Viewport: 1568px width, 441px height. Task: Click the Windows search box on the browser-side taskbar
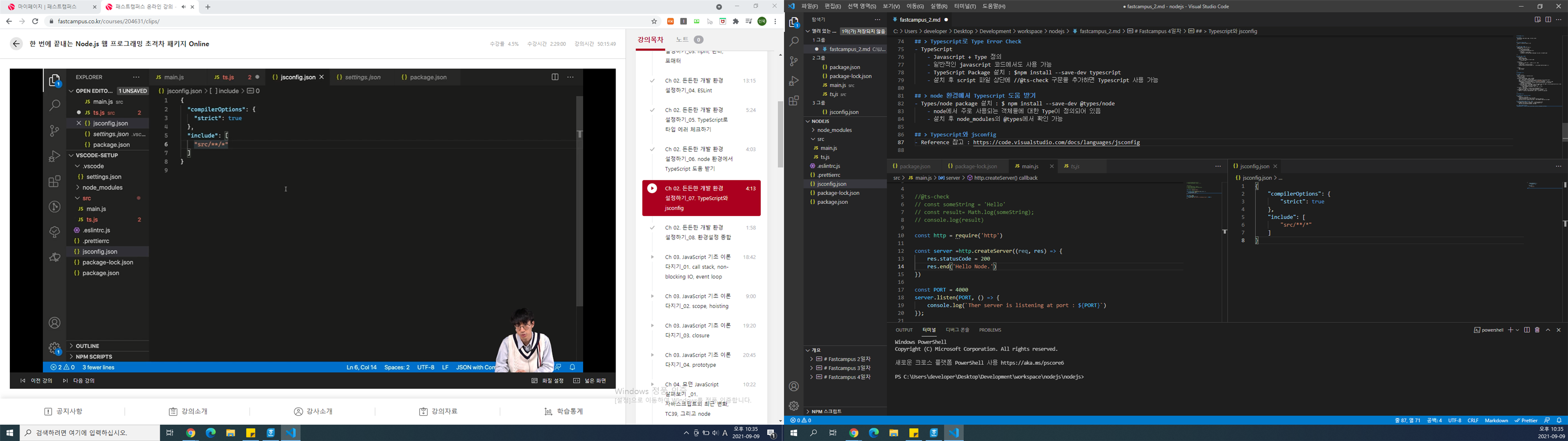[90, 433]
